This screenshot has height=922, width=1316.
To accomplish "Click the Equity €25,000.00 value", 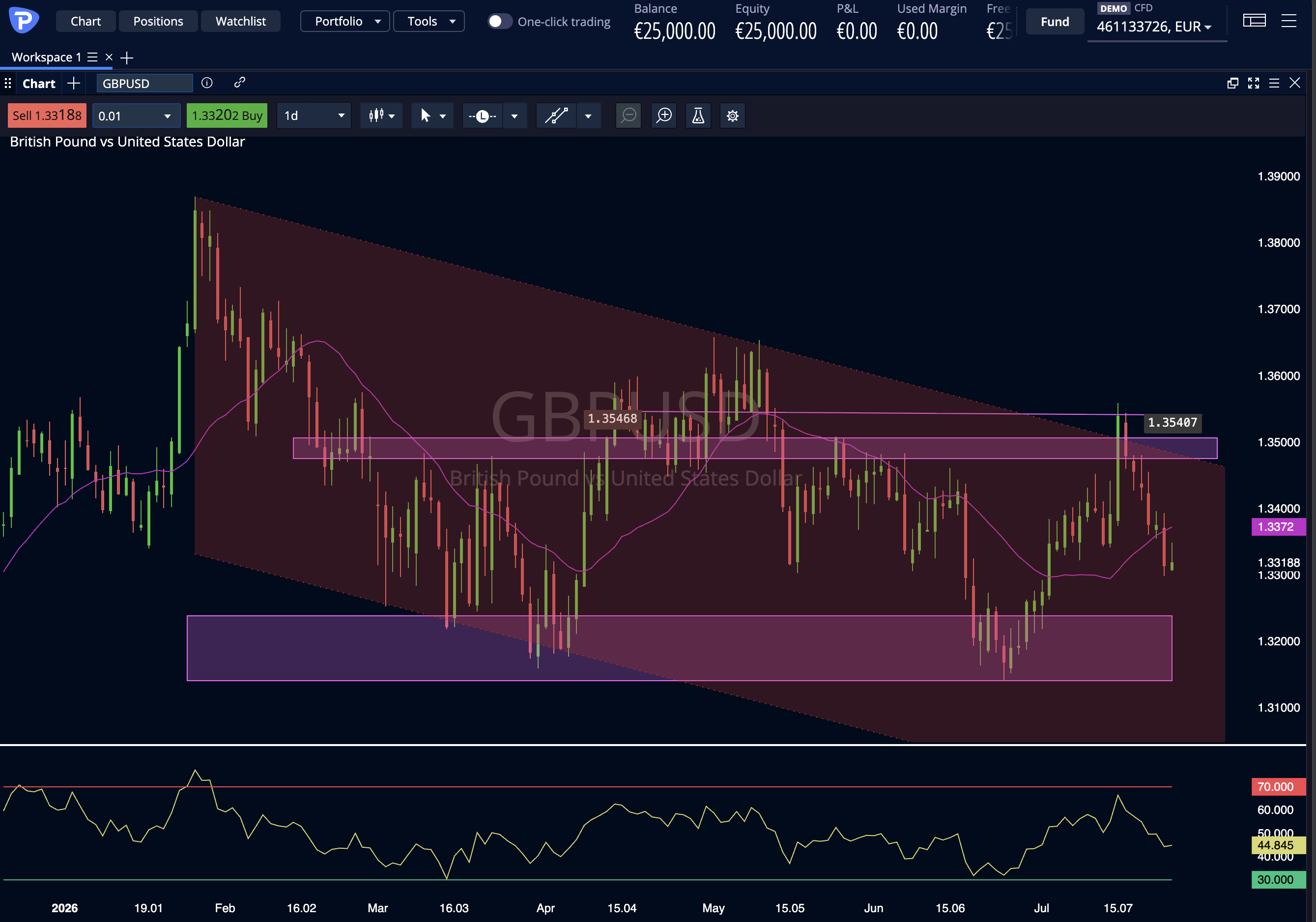I will point(775,31).
